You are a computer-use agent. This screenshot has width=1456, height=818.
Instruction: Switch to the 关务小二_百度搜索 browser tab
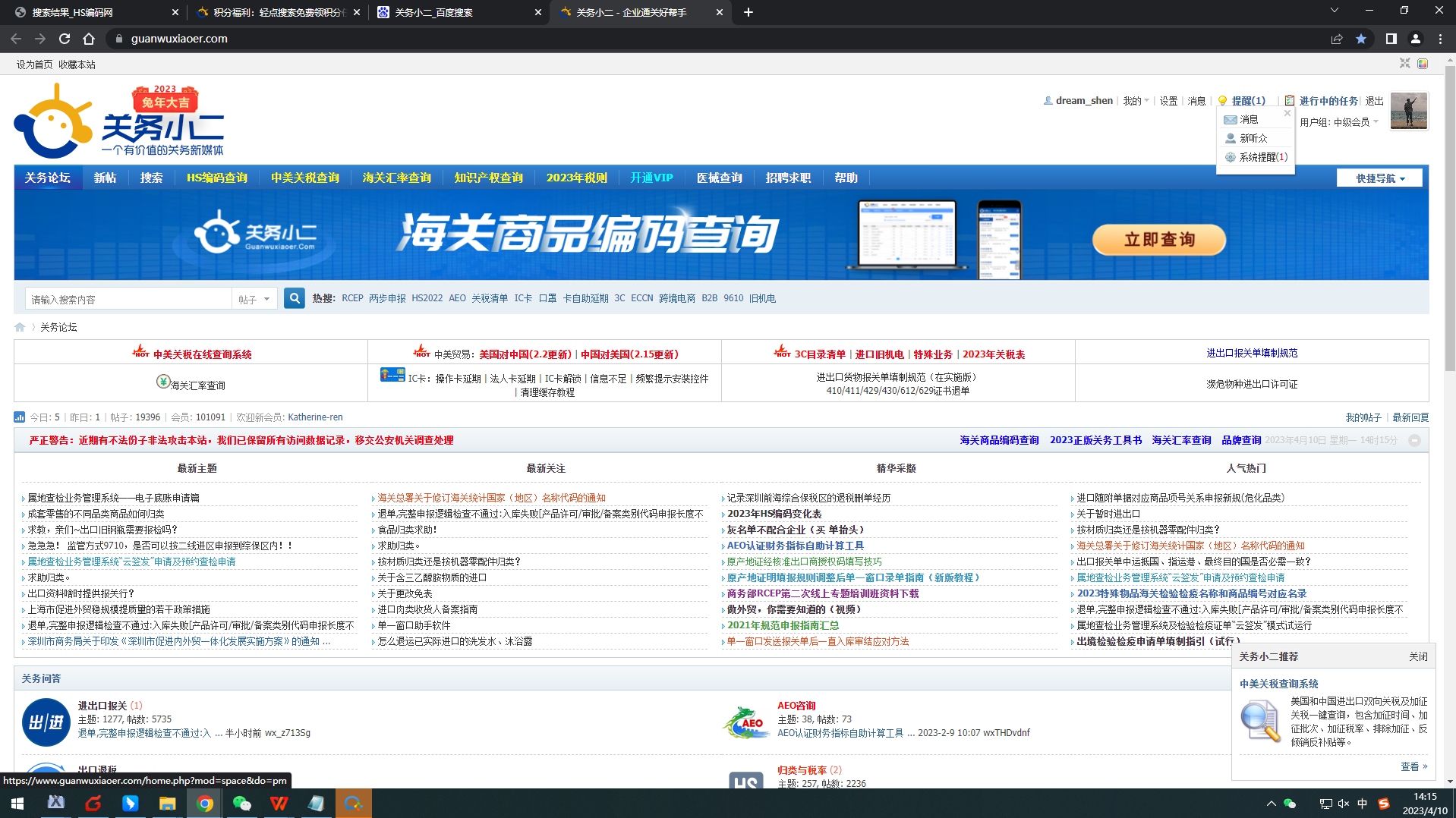click(459, 12)
